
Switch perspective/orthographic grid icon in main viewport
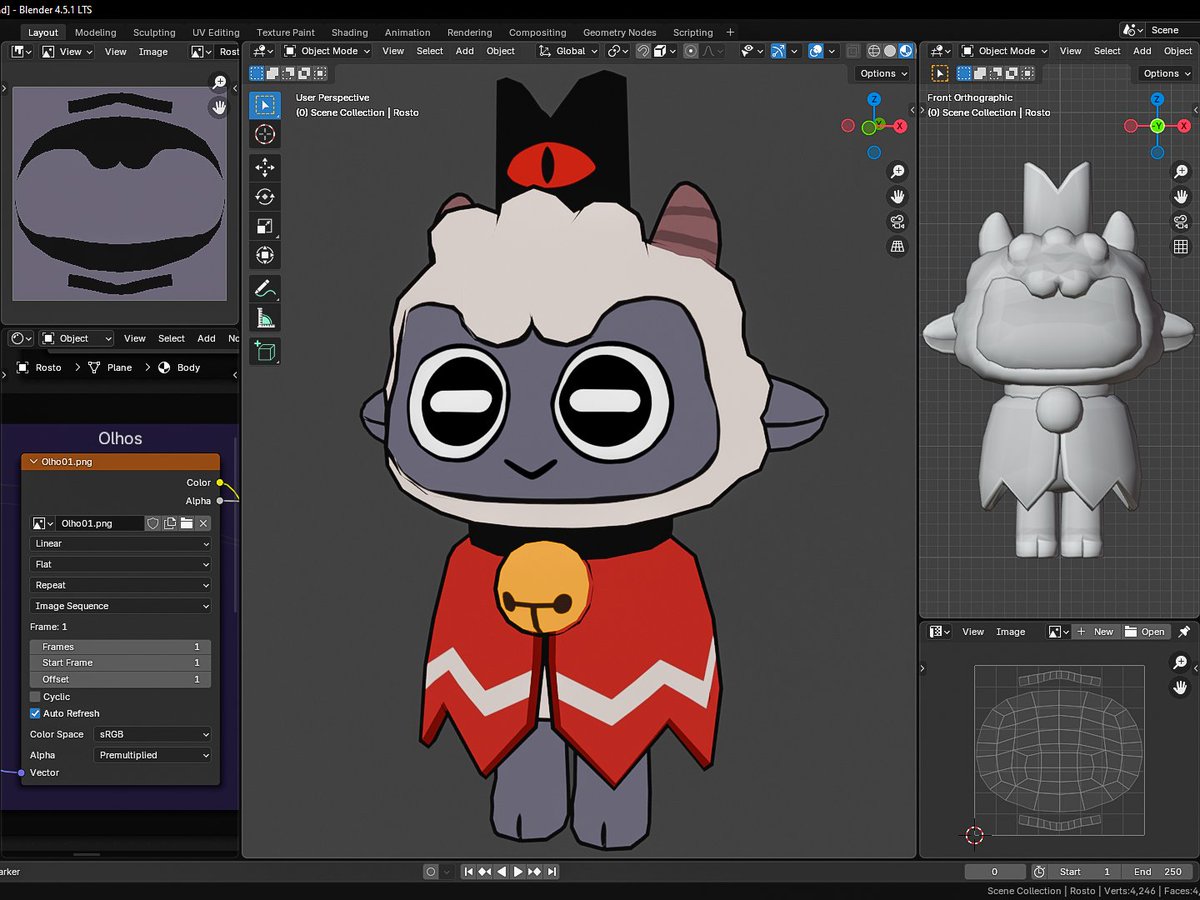[898, 247]
